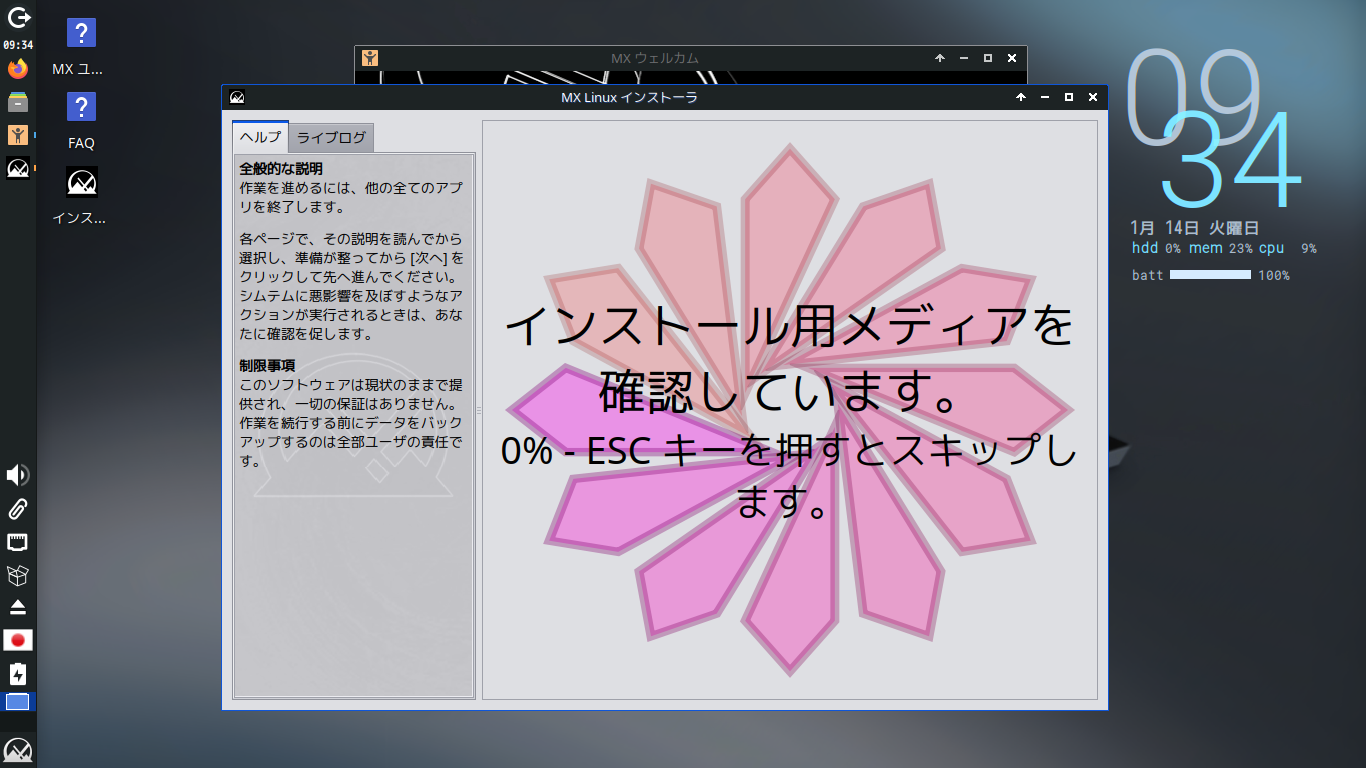
Task: Click the cpu 9% desktop readout
Action: [1287, 248]
